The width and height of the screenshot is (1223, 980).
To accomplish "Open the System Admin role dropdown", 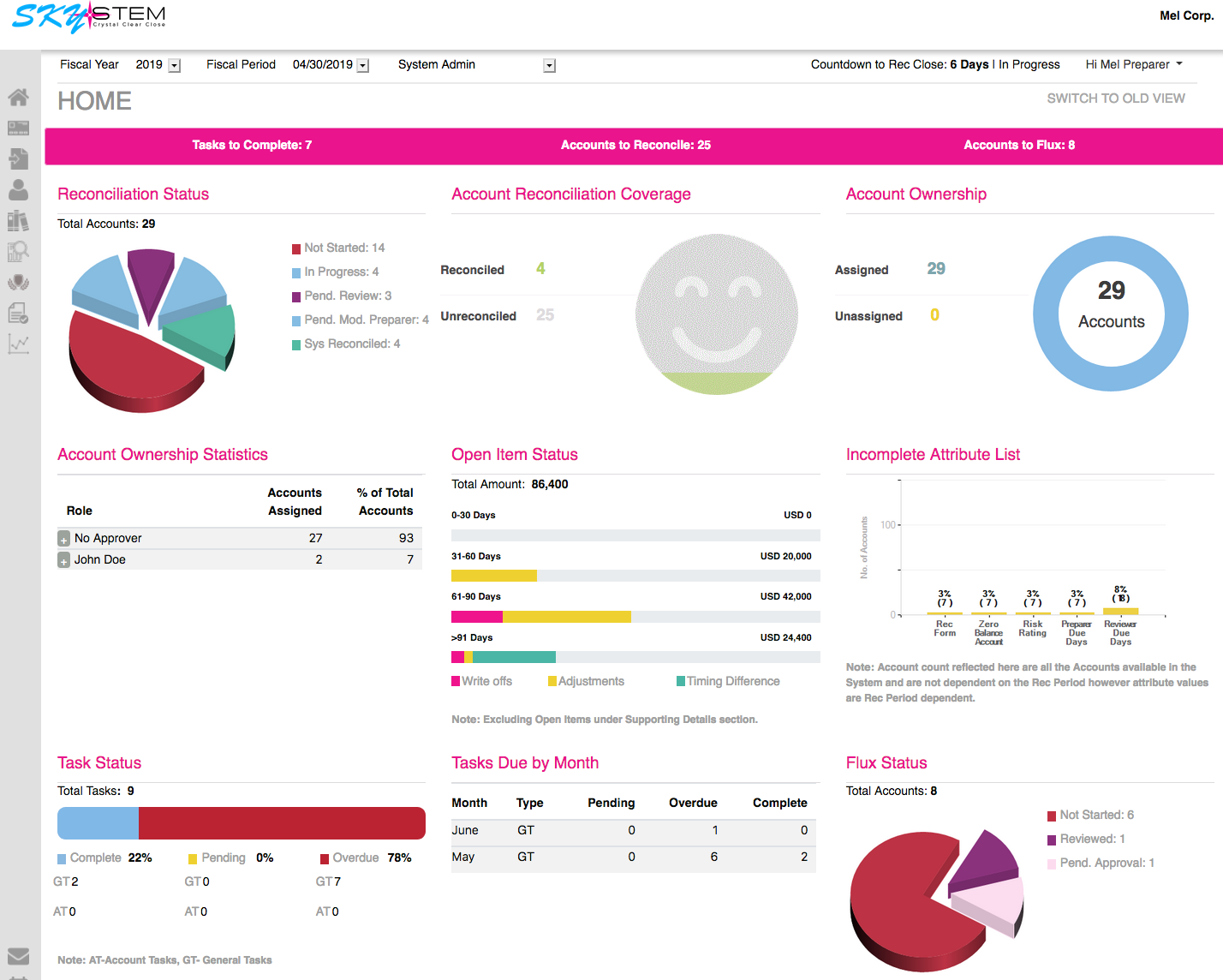I will pos(550,66).
